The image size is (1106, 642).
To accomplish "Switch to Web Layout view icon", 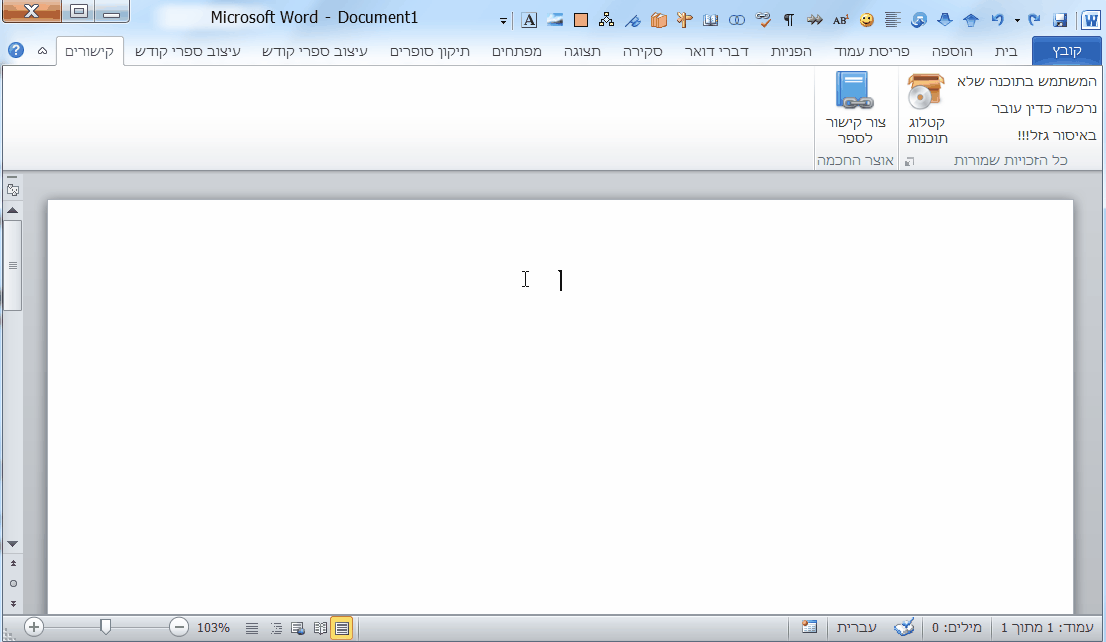I will point(298,628).
